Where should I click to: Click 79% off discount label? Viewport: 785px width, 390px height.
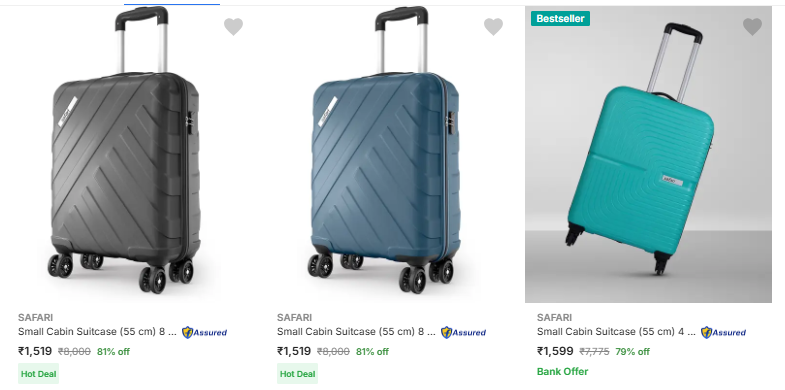632,352
